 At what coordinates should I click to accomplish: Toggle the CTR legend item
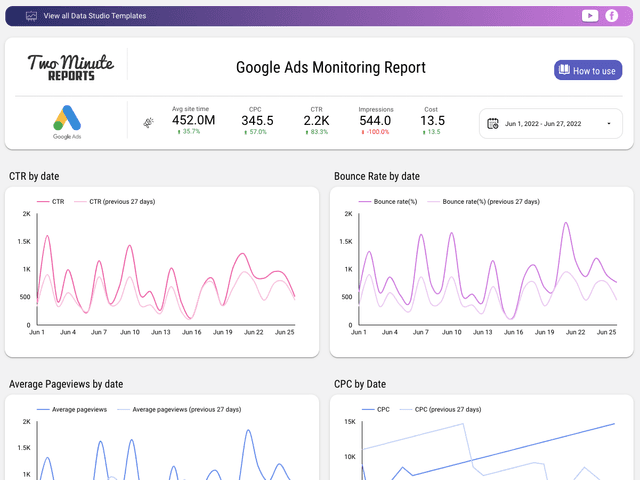(51, 202)
